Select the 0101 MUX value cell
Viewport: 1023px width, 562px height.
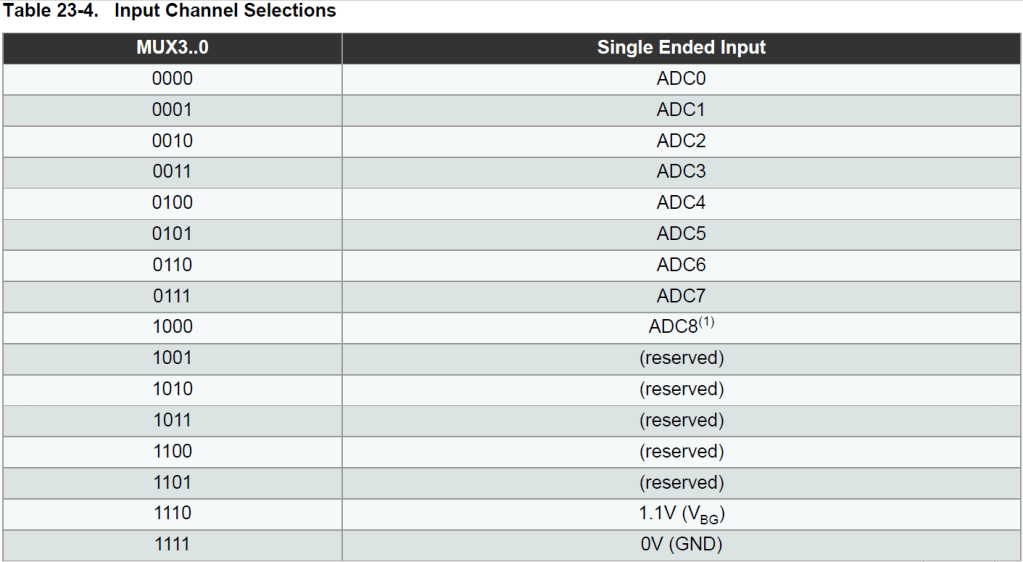tap(172, 233)
